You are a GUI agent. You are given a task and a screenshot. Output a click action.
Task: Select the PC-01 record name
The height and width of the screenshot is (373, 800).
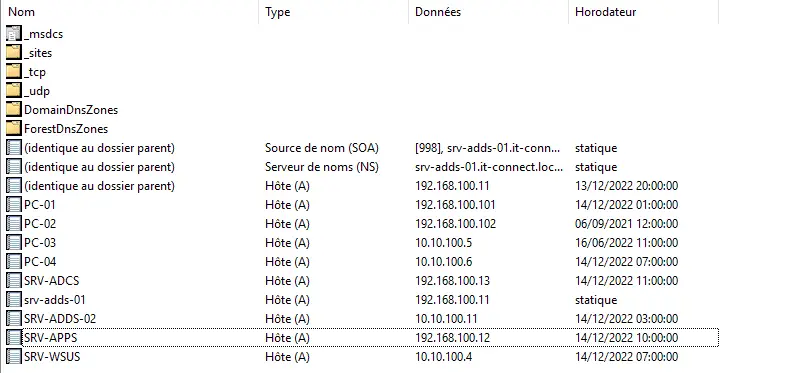click(x=40, y=205)
